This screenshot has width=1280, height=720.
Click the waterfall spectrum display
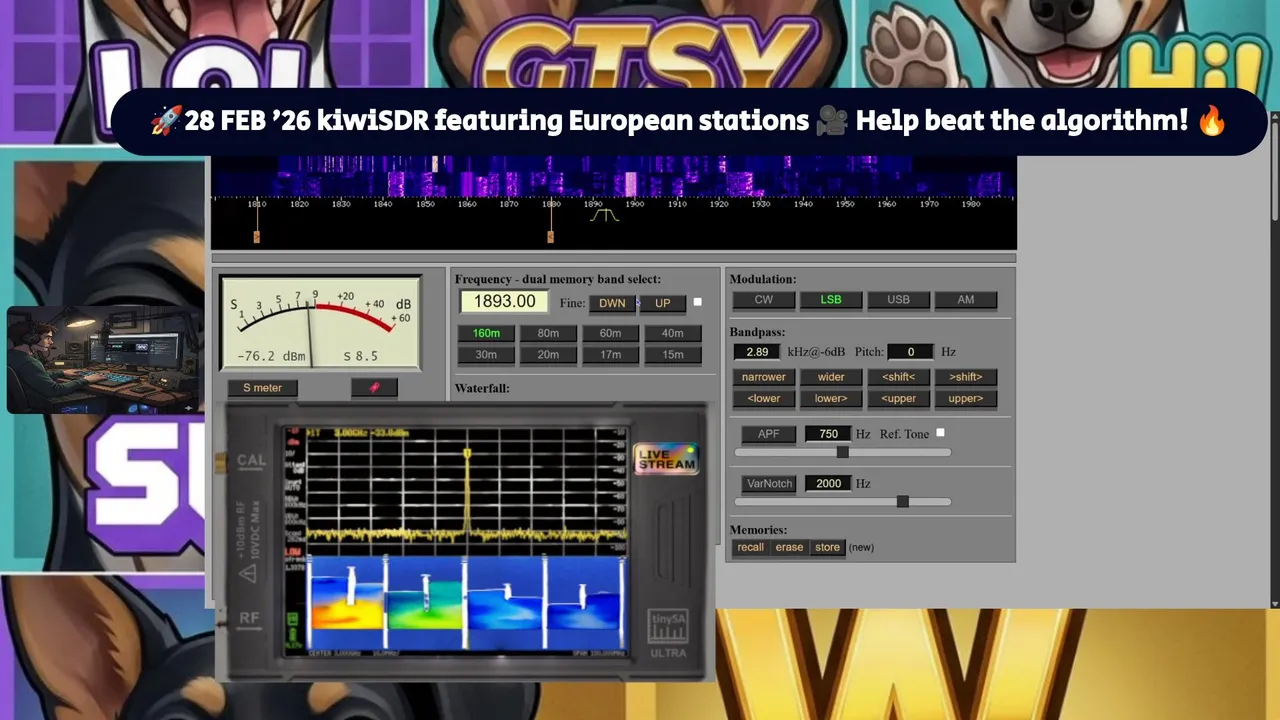click(613, 175)
